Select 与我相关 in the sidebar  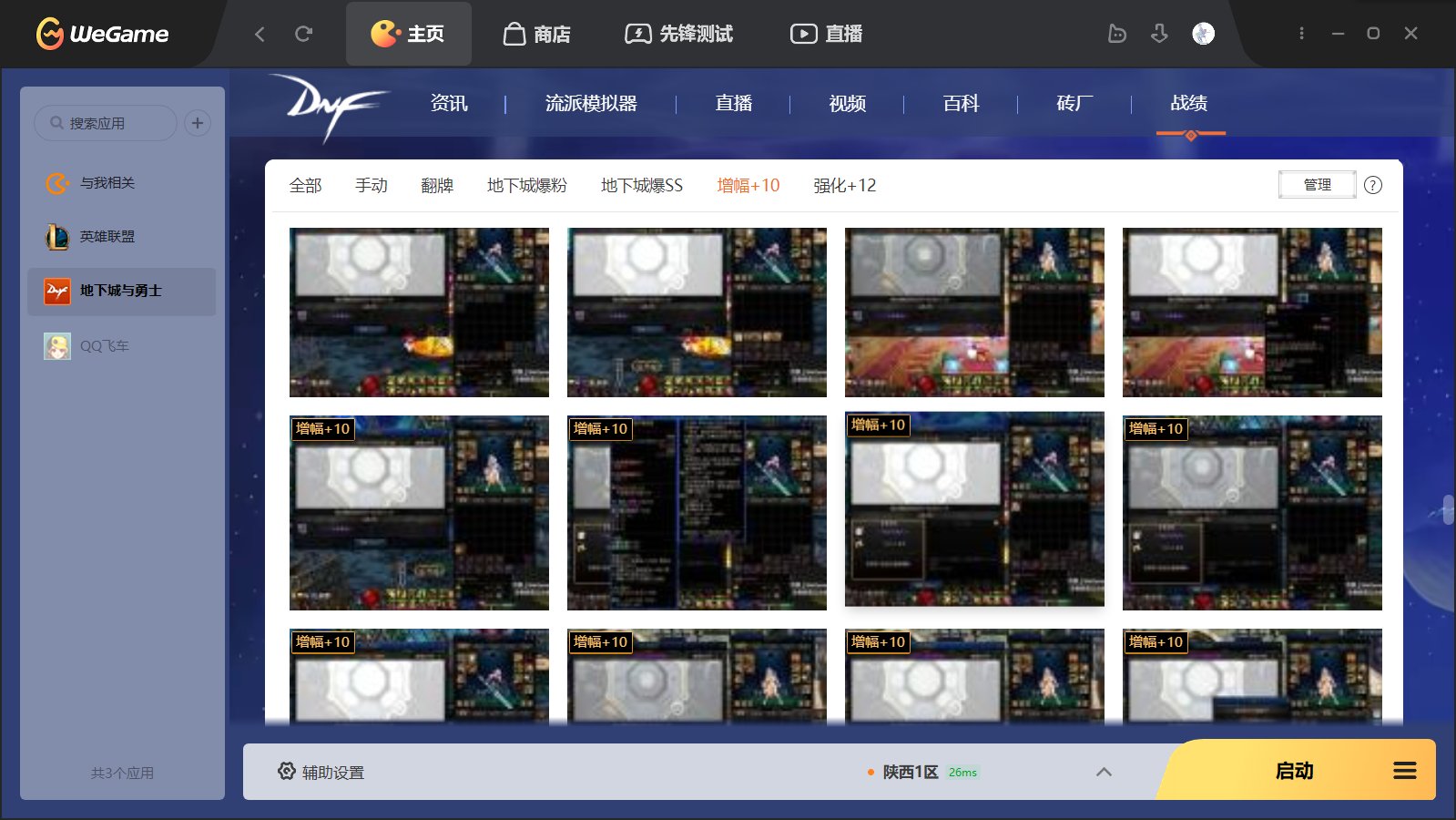(121, 183)
